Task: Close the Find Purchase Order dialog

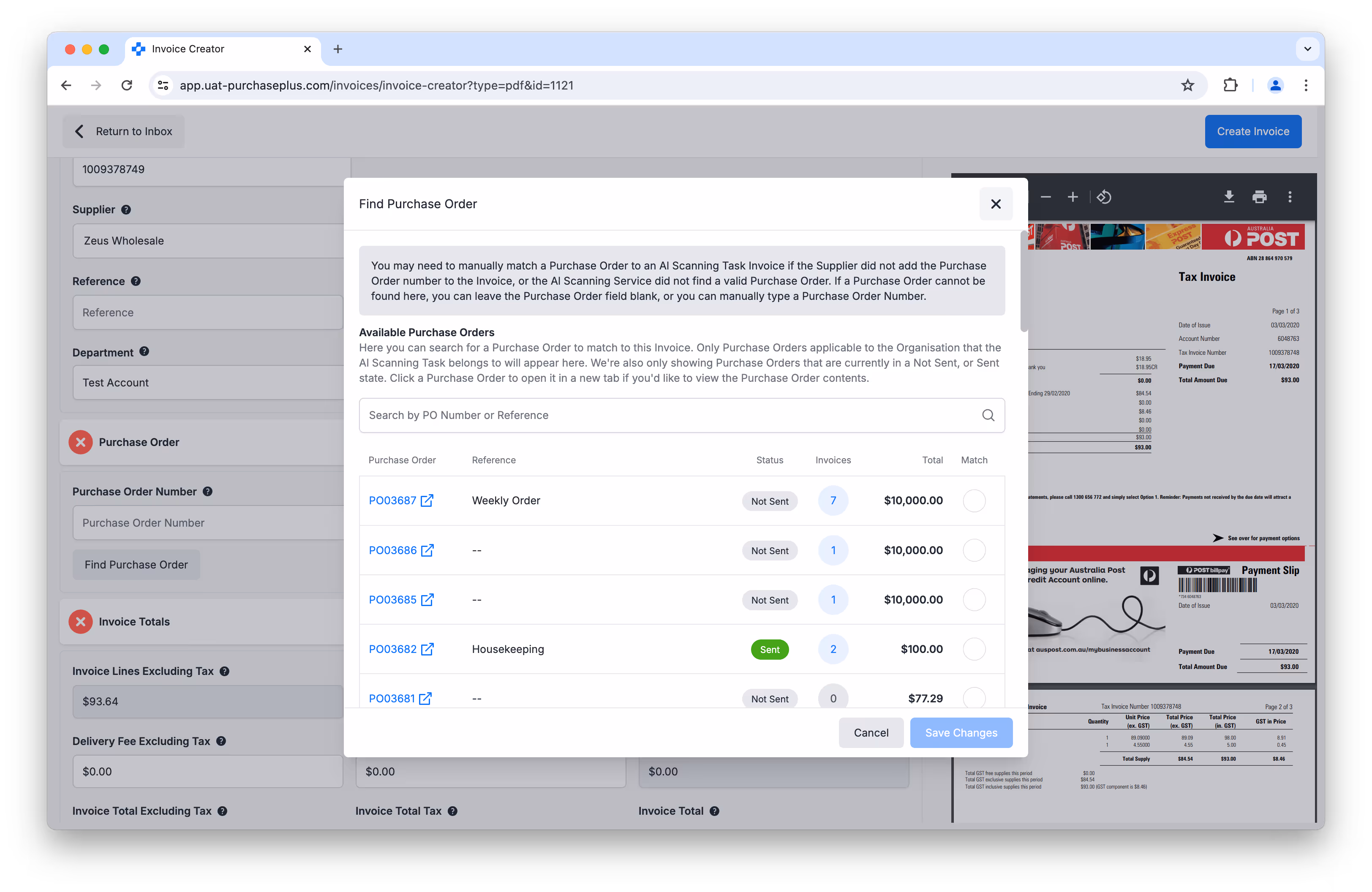Action: coord(996,204)
